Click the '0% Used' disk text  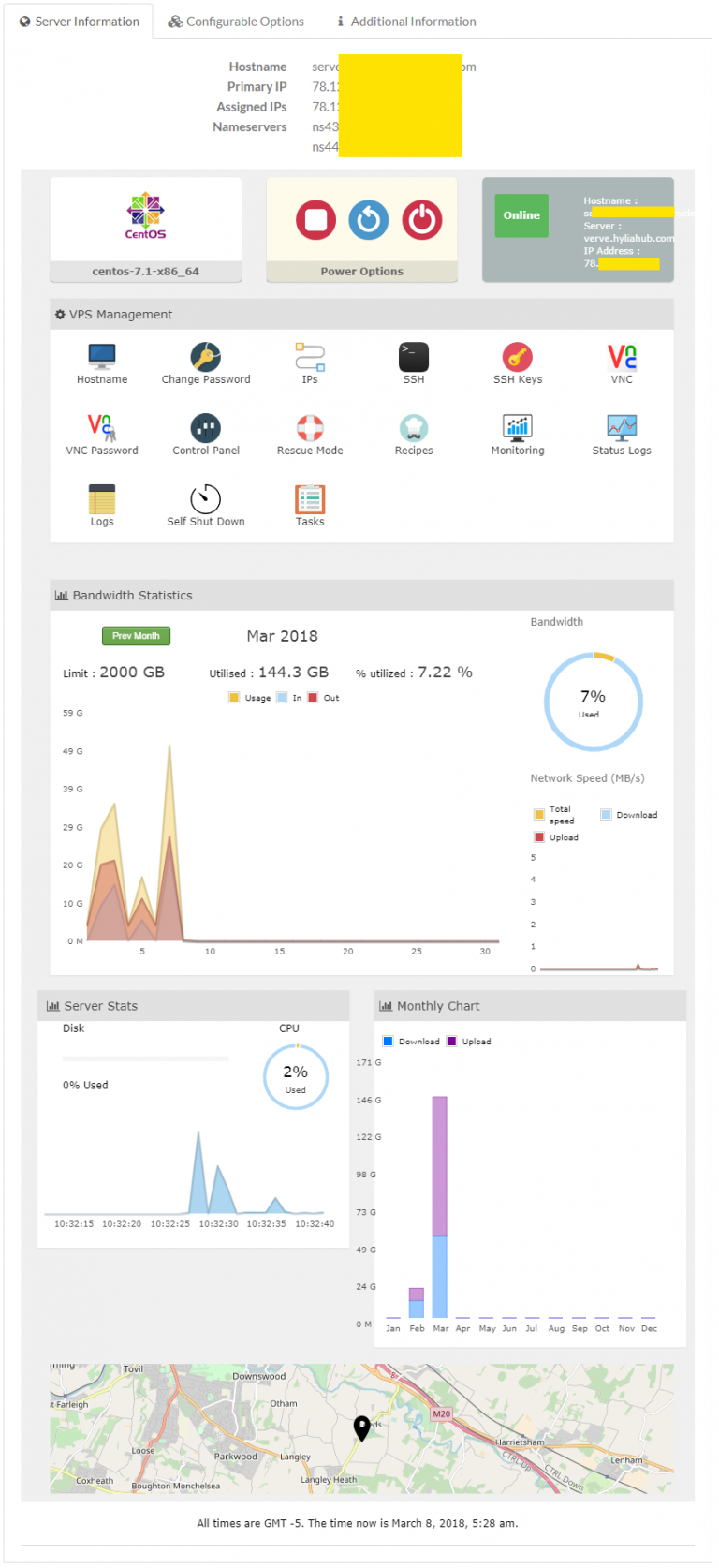point(85,1086)
